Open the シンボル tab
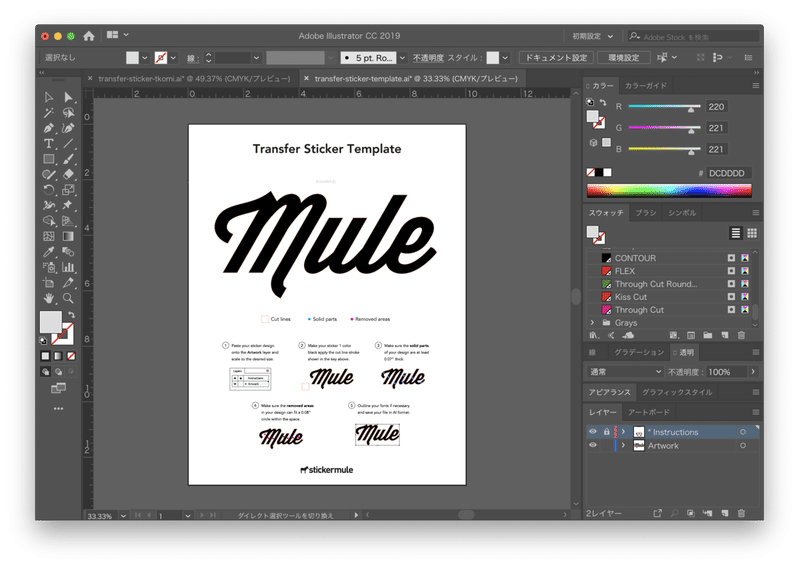Image resolution: width=800 pixels, height=568 pixels. point(682,213)
